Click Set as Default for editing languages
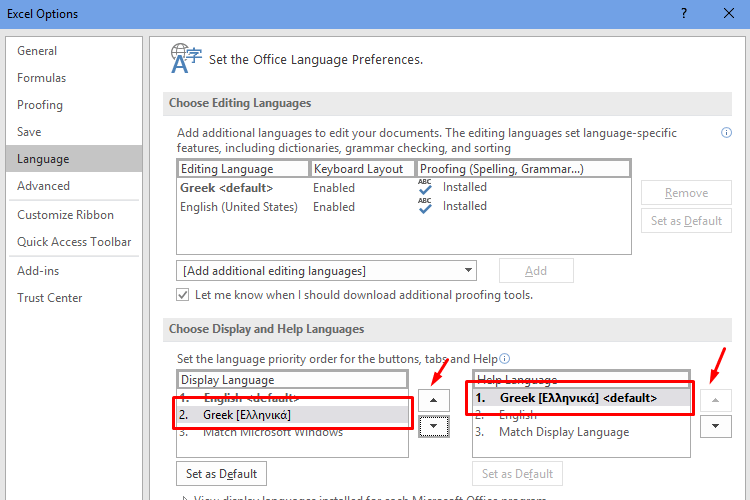The image size is (750, 500). click(x=686, y=221)
